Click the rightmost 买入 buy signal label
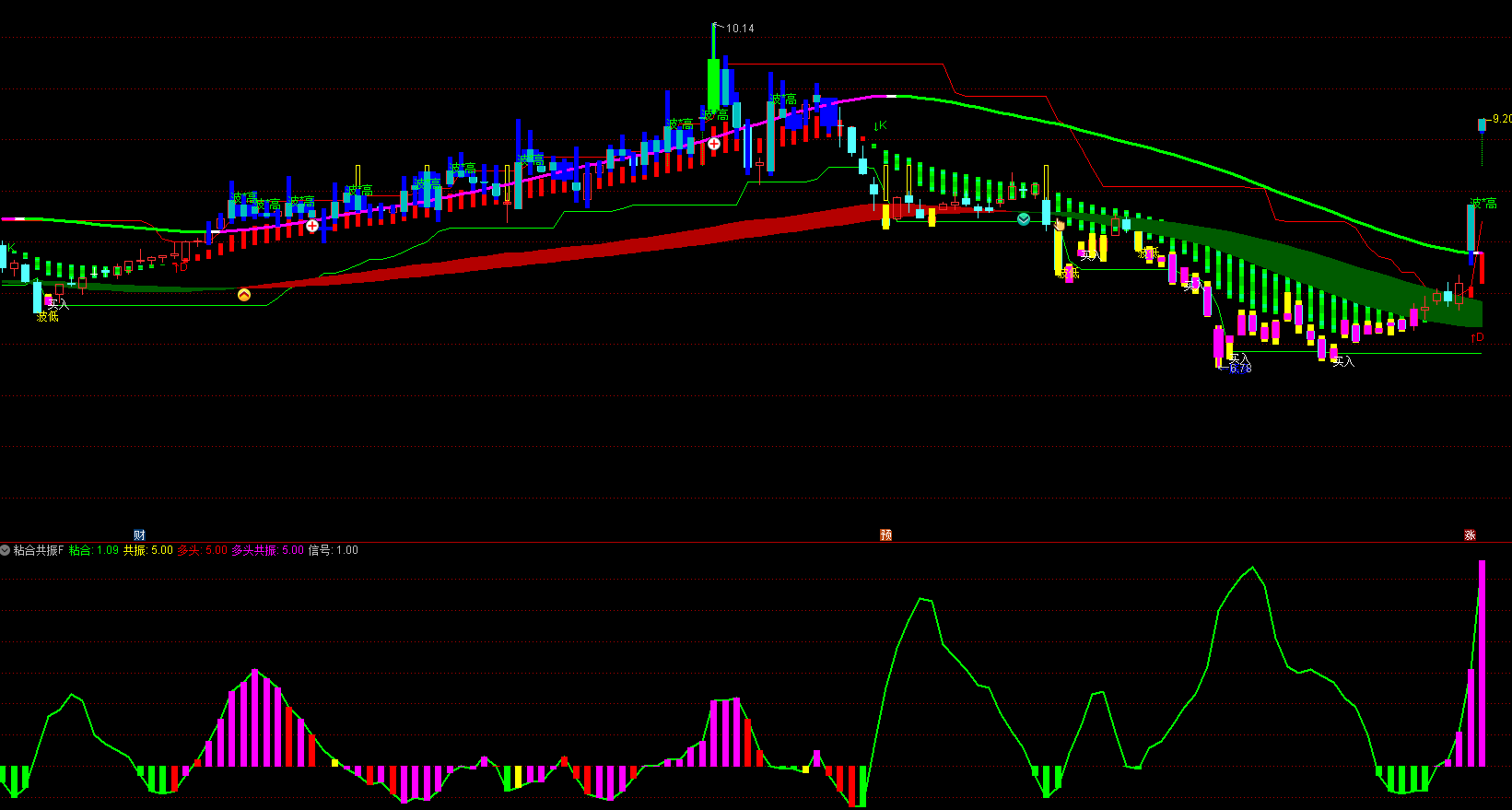1512x810 pixels. tap(1343, 362)
